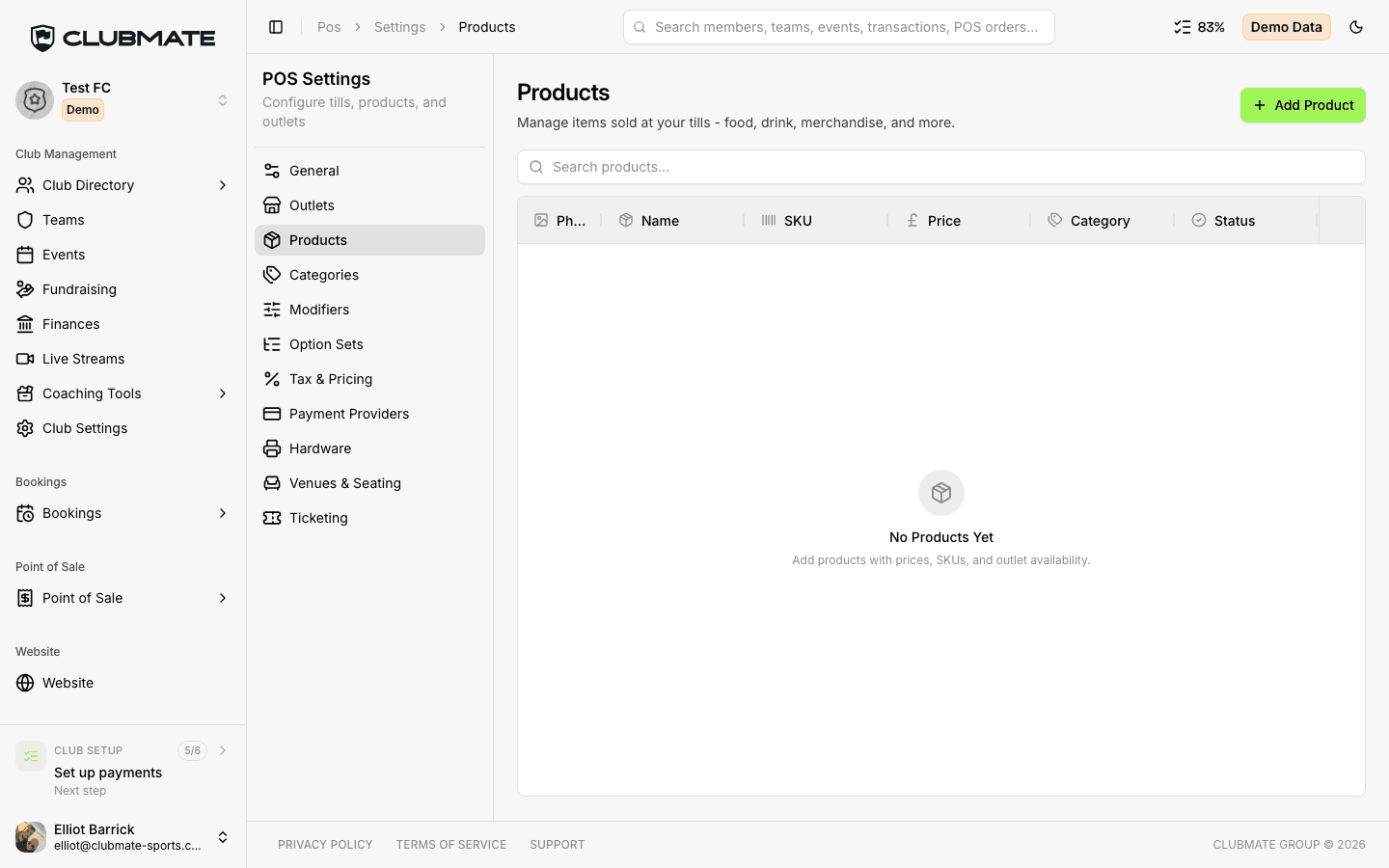This screenshot has width=1389, height=868.
Task: Switch to dark mode moon icon
Action: [1356, 27]
